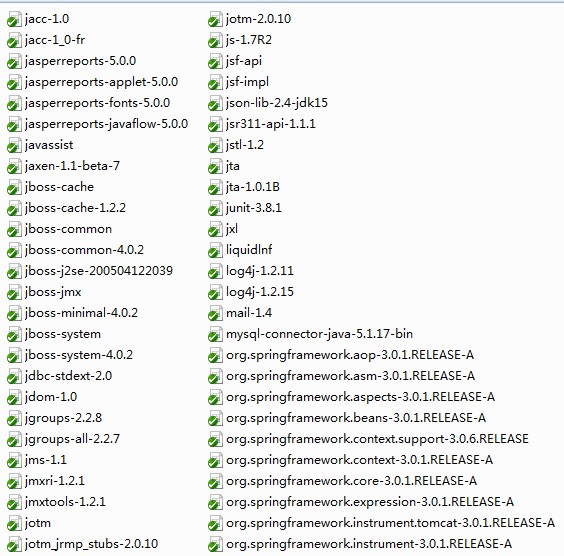The width and height of the screenshot is (564, 556).
Task: Select the icon beside jotm_jrmp_stubs-2.0.10
Action: [x=14, y=544]
